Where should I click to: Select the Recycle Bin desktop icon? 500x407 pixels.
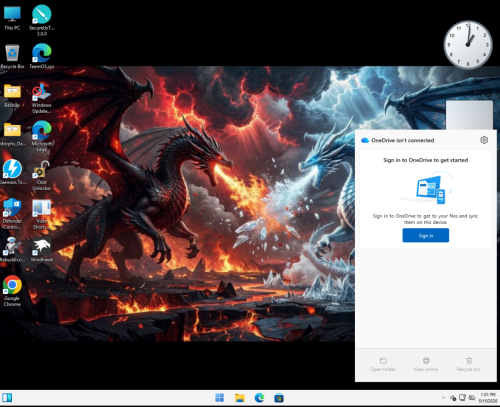pos(12,56)
